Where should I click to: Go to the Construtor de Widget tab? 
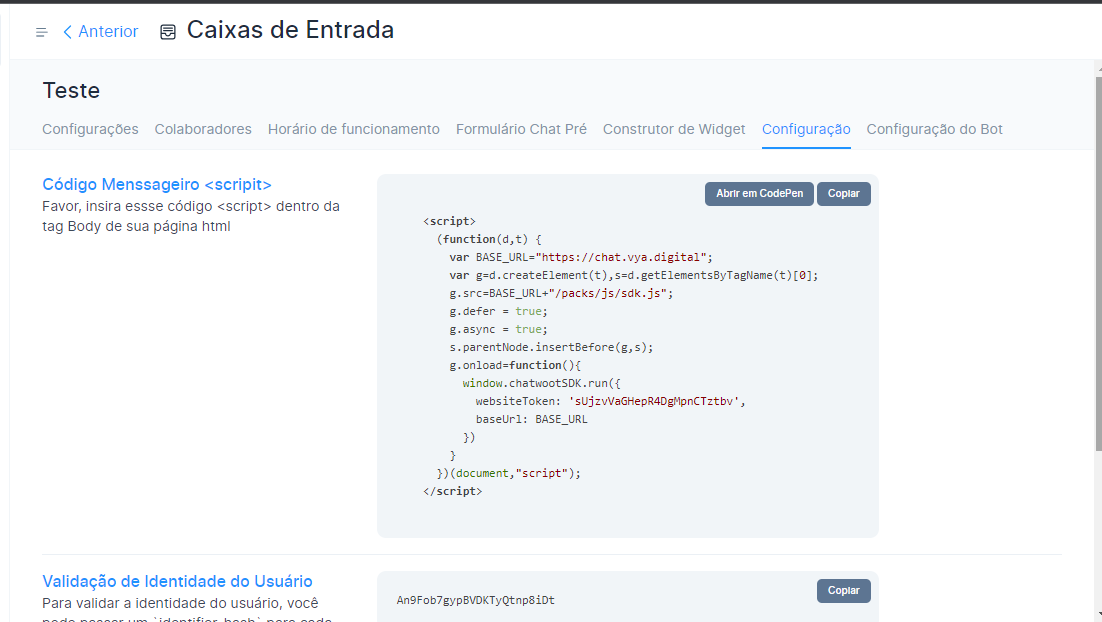[674, 129]
